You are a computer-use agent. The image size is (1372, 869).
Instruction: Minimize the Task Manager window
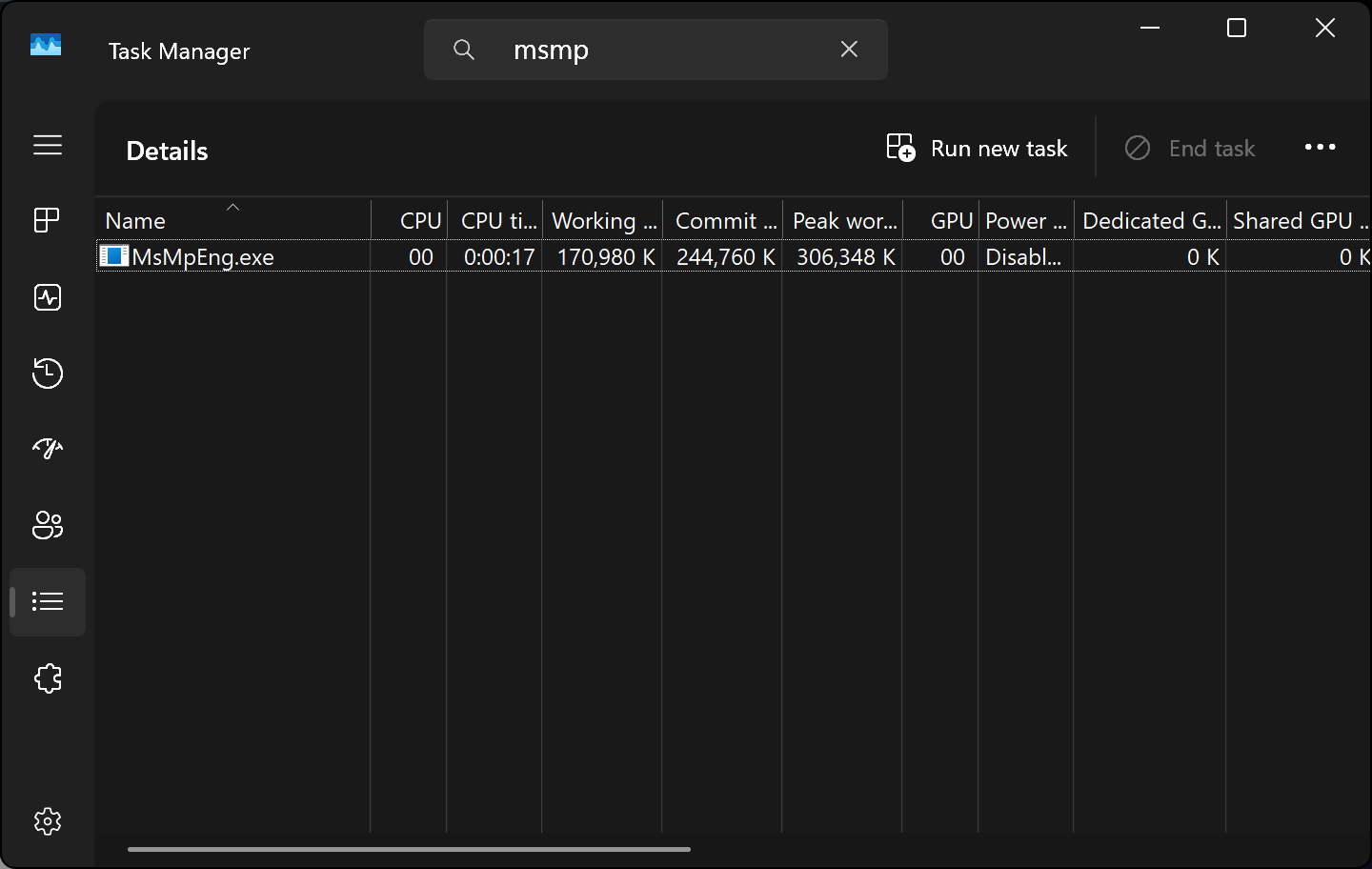pos(1150,28)
